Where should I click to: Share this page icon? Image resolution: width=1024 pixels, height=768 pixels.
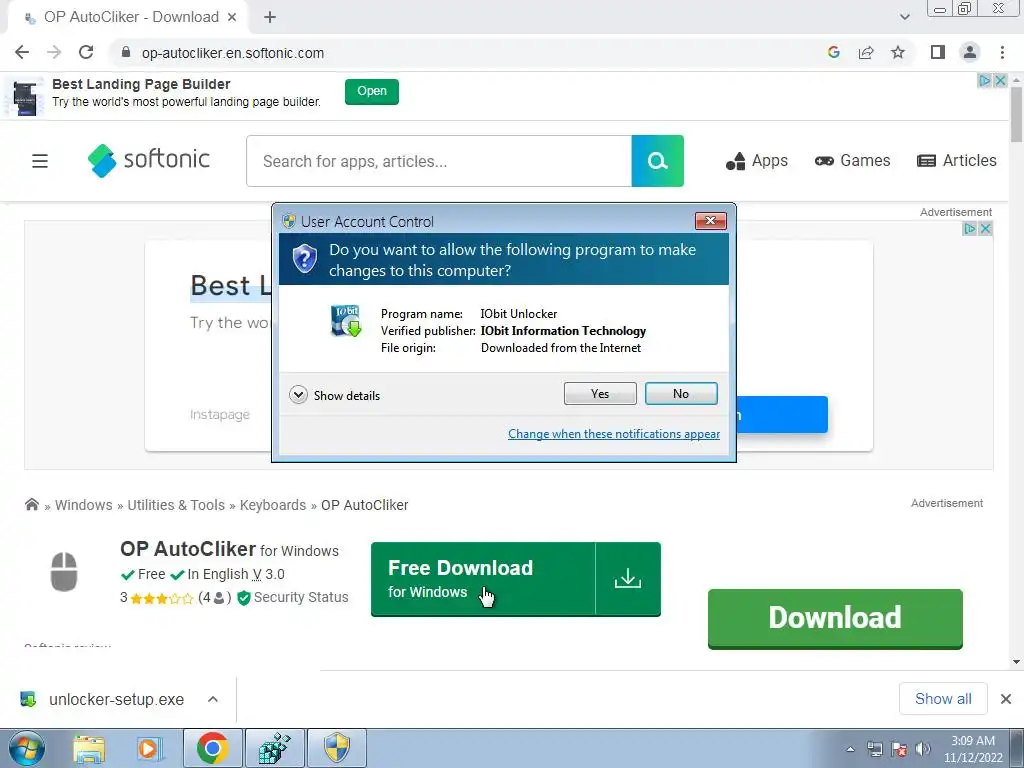pos(866,52)
